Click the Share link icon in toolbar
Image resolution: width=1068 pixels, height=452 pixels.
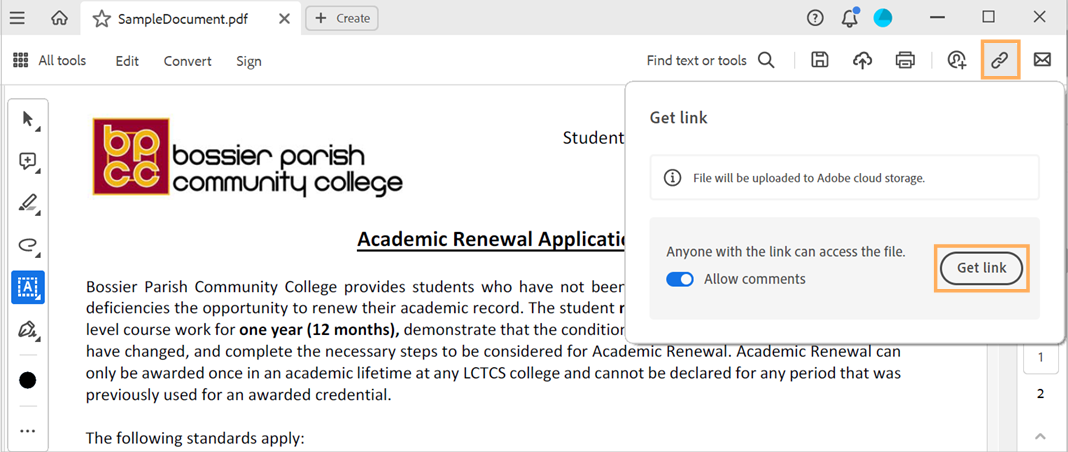[1000, 61]
